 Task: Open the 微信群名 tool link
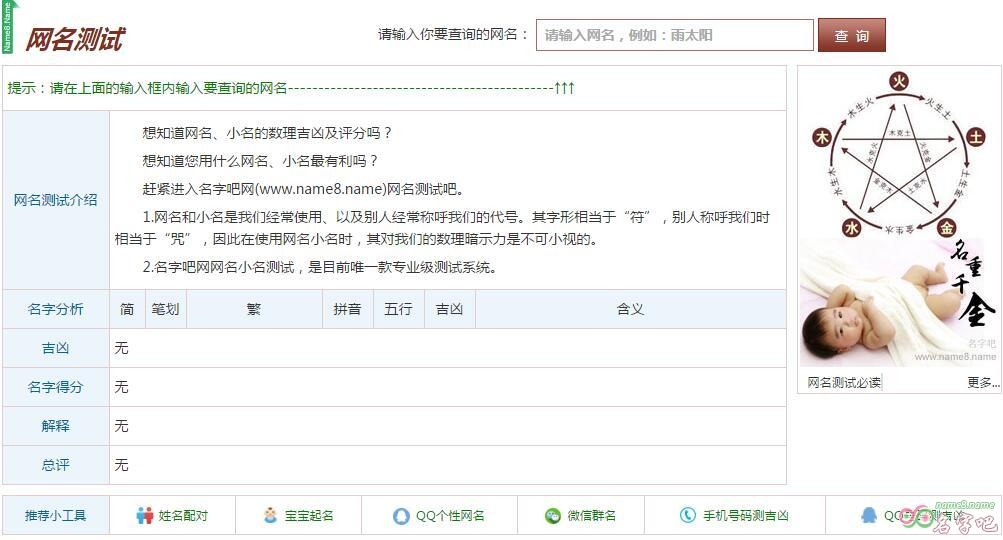tap(591, 516)
